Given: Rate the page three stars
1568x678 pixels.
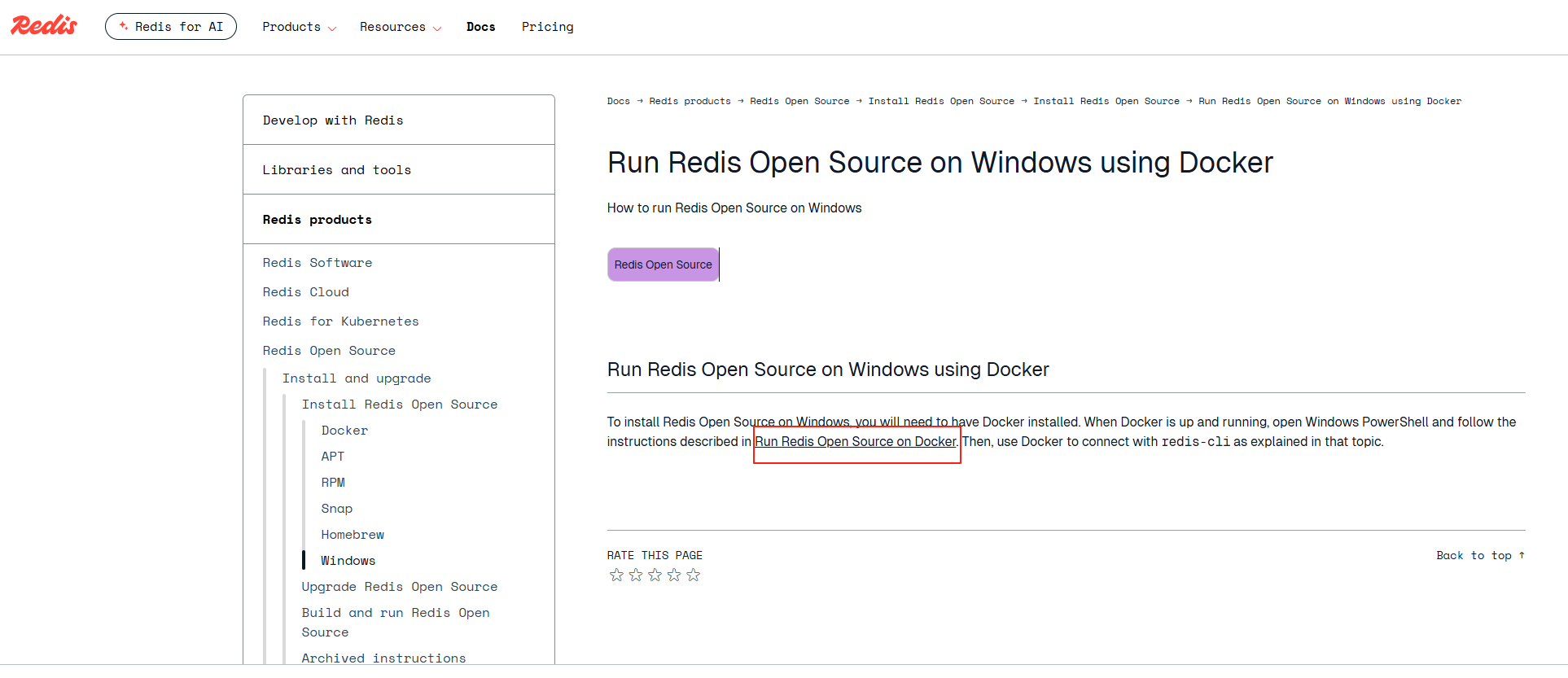Looking at the screenshot, I should tap(655, 575).
